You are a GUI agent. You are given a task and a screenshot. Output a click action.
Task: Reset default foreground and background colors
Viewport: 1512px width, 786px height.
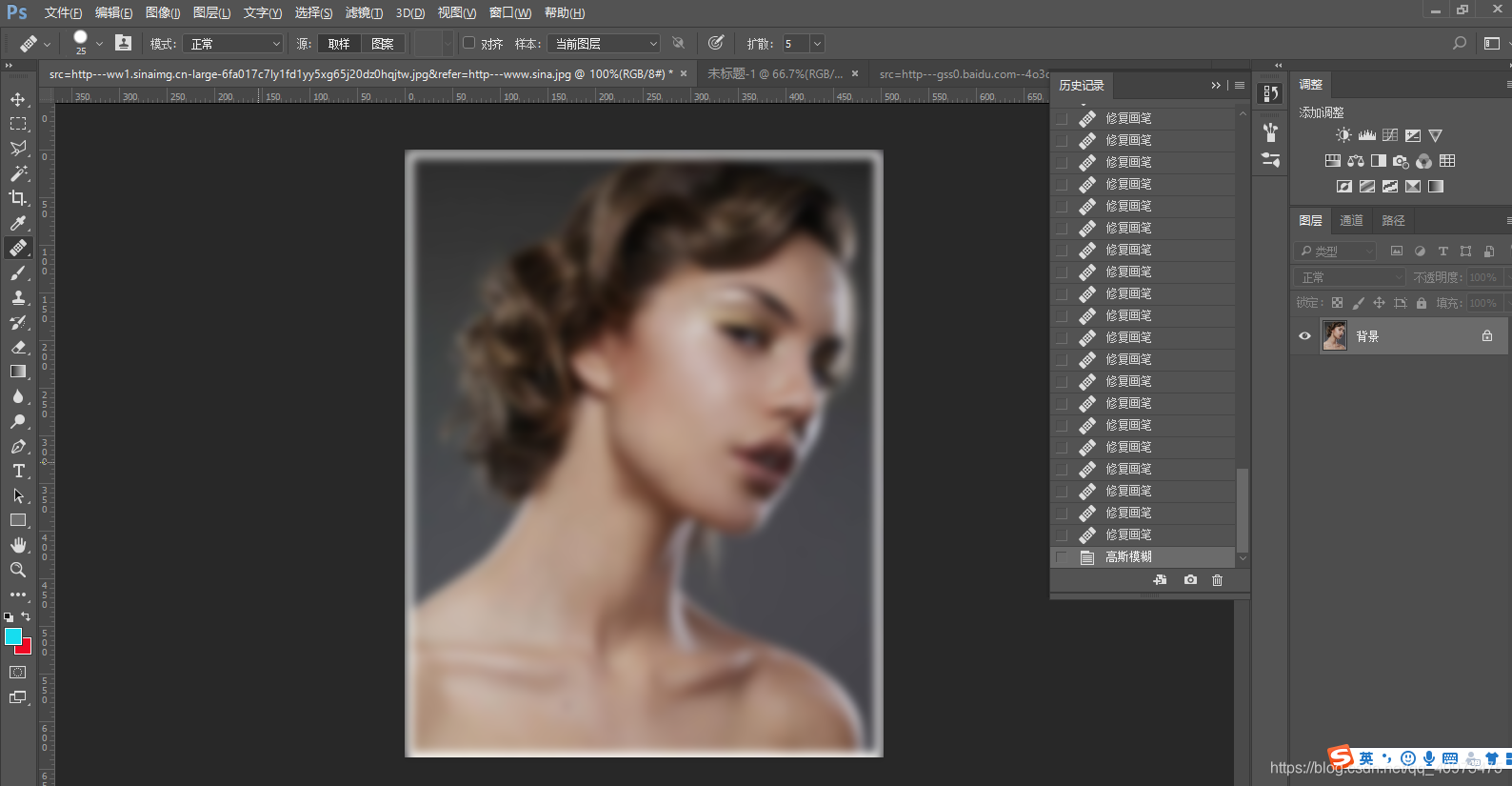click(9, 617)
